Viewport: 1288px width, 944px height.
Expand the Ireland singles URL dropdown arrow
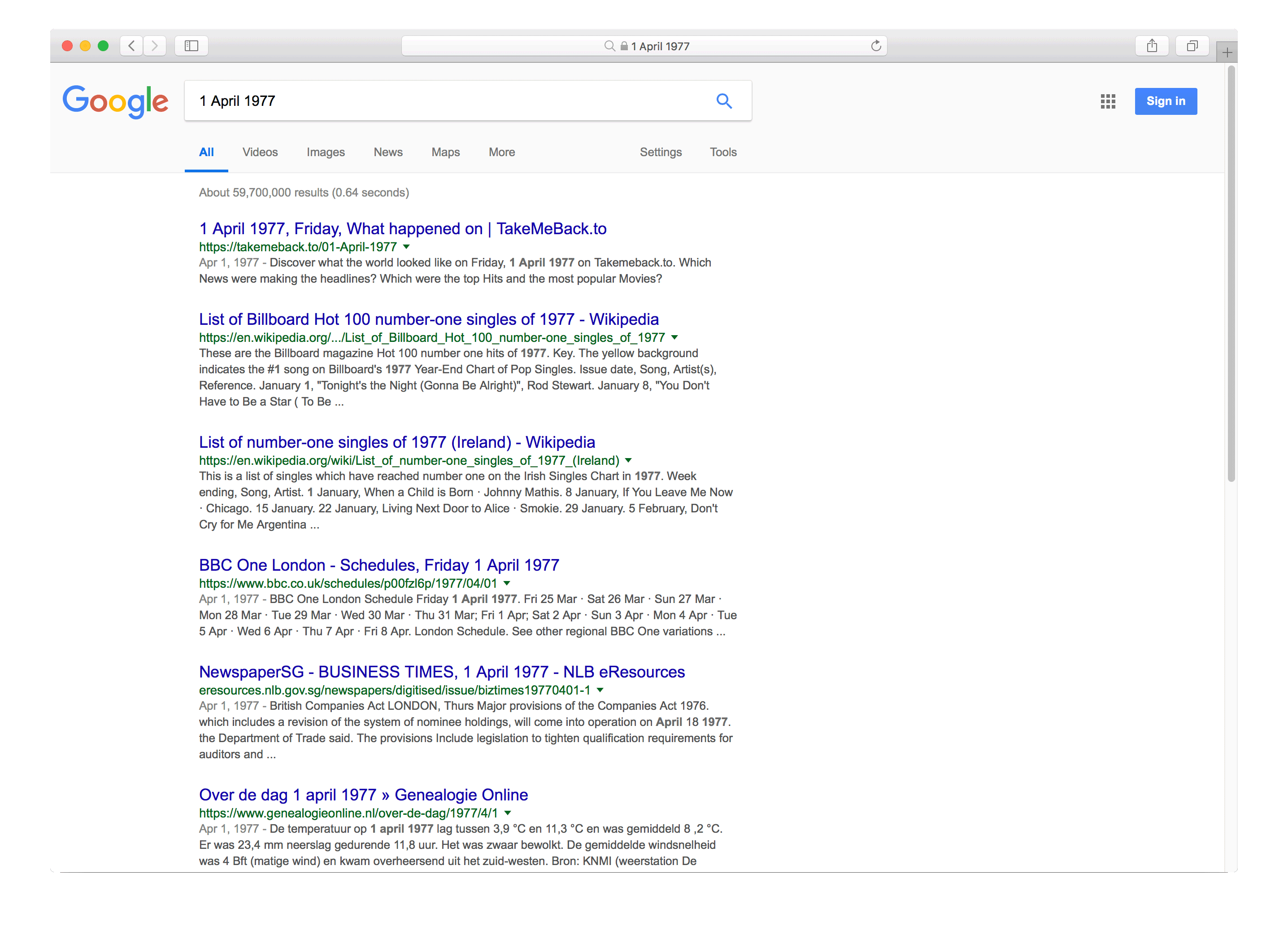pos(628,461)
